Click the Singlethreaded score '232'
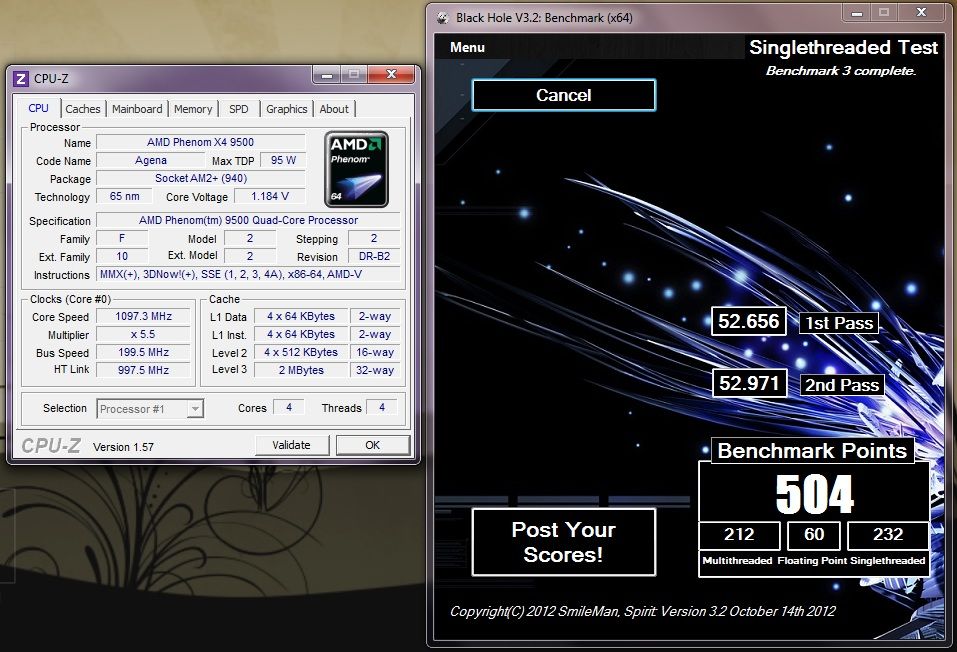This screenshot has width=957, height=652. coord(888,535)
